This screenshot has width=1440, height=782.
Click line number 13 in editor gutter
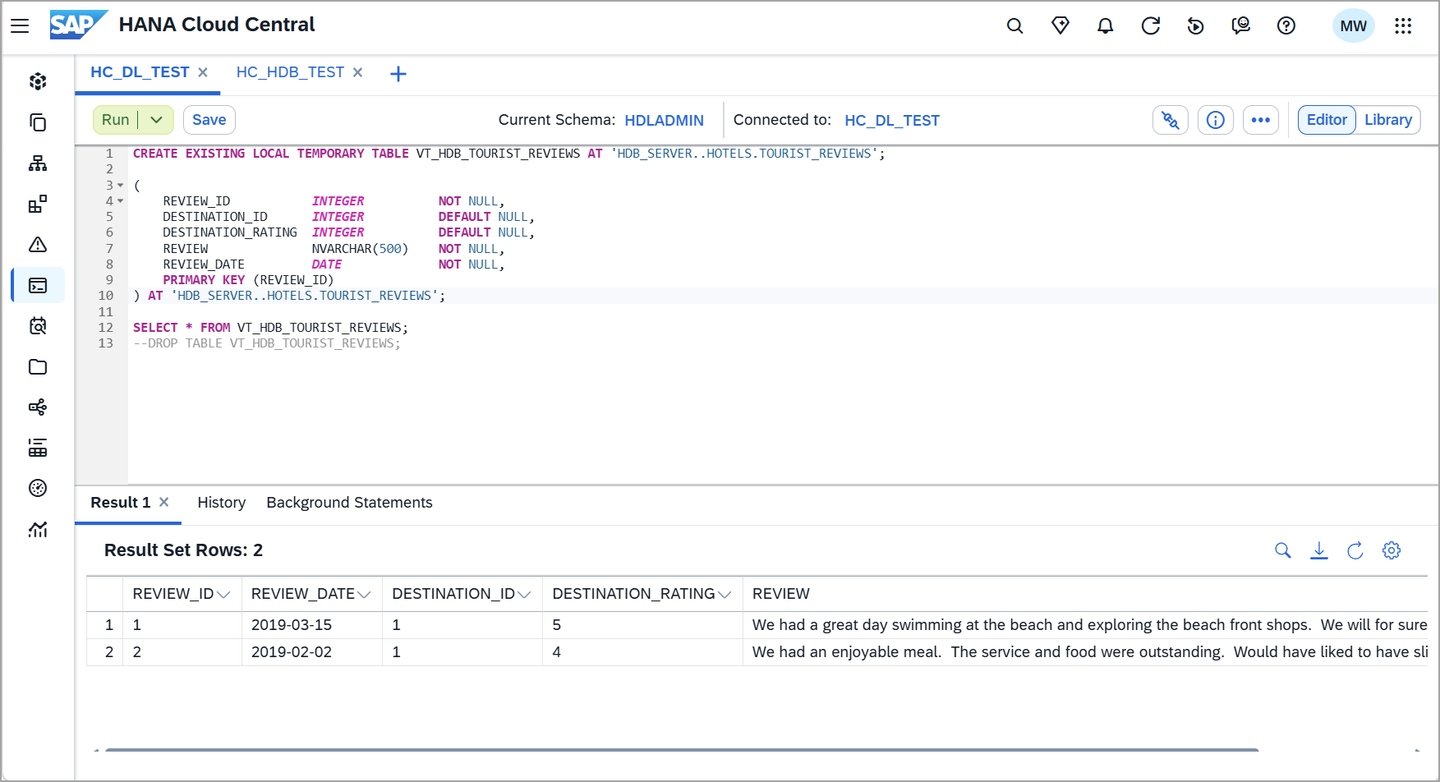[x=106, y=343]
